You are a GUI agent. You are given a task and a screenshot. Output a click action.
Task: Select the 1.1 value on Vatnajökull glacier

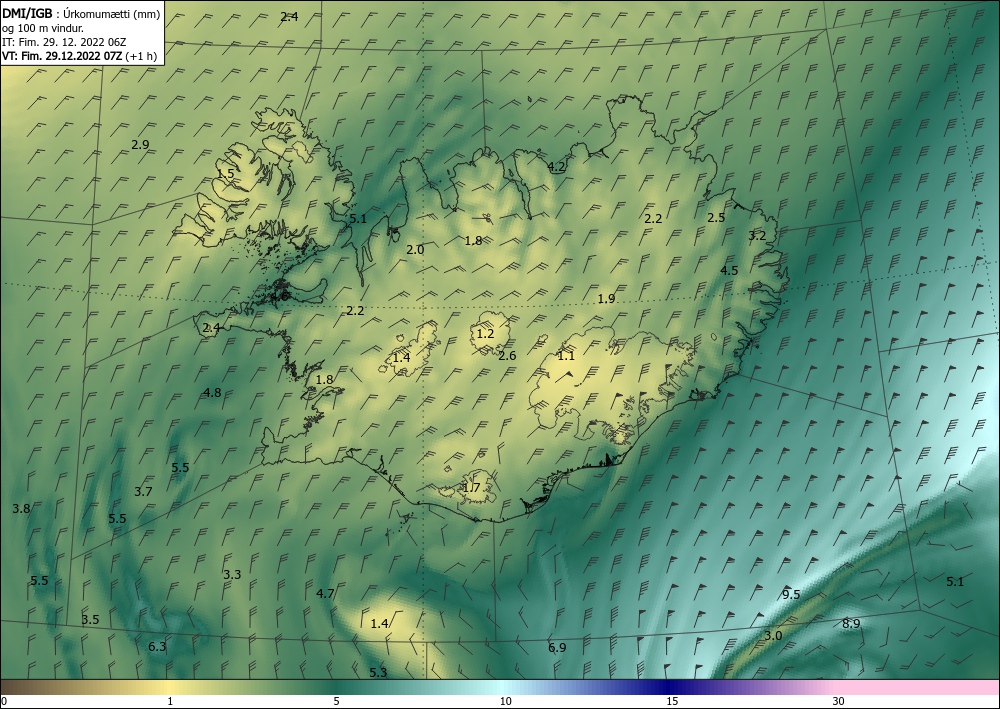pyautogui.click(x=566, y=356)
